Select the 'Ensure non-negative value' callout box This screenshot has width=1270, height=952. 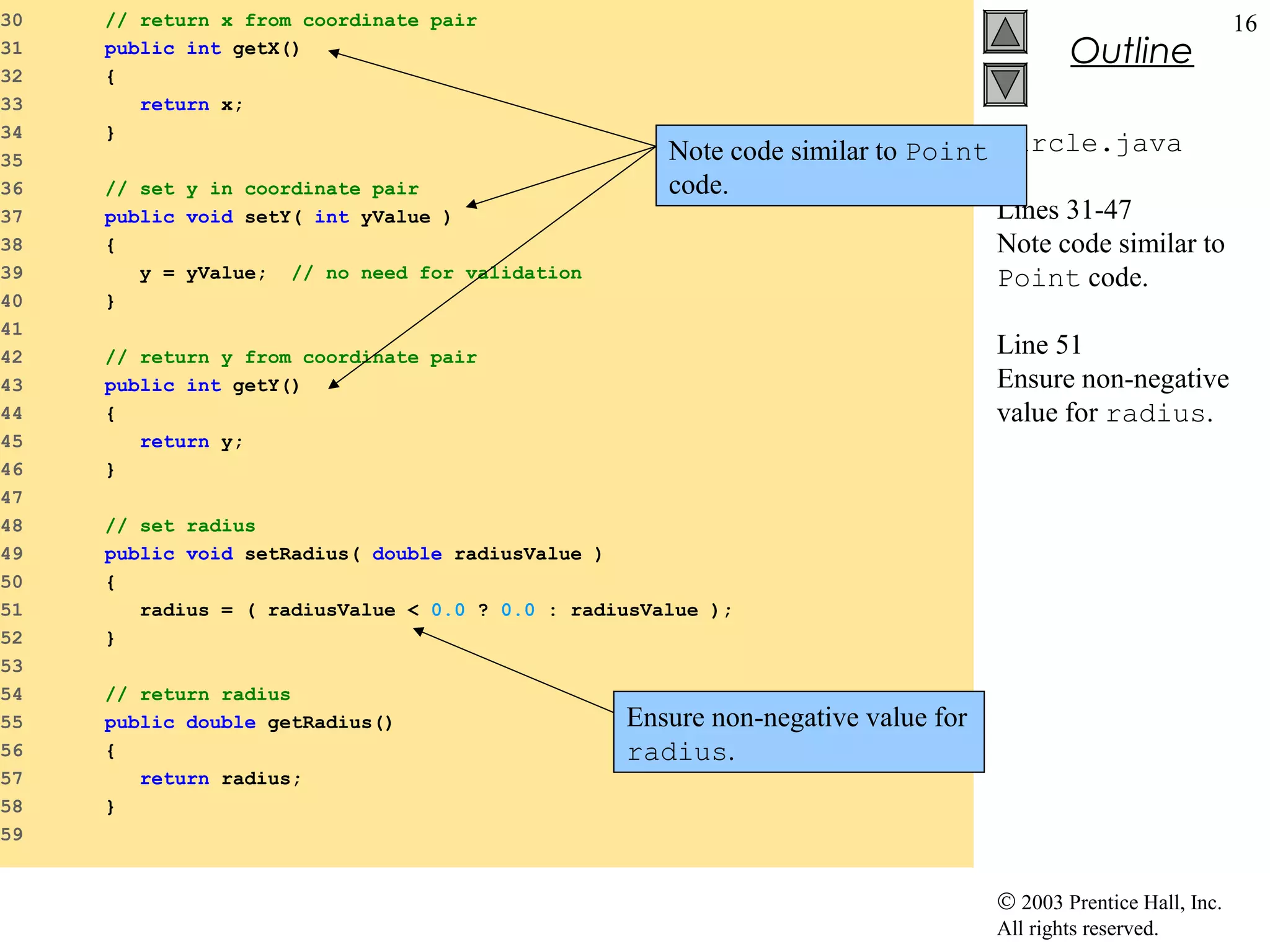pyautogui.click(x=798, y=732)
